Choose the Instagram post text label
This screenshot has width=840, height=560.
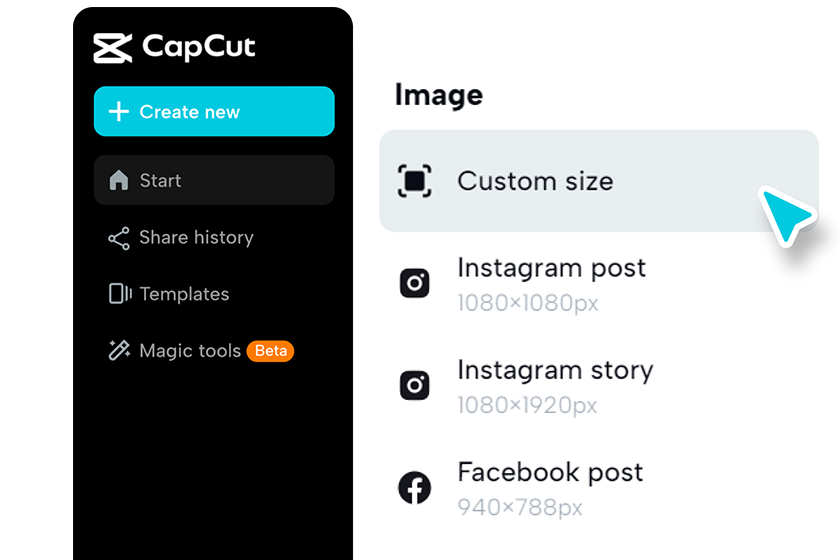[x=551, y=268]
